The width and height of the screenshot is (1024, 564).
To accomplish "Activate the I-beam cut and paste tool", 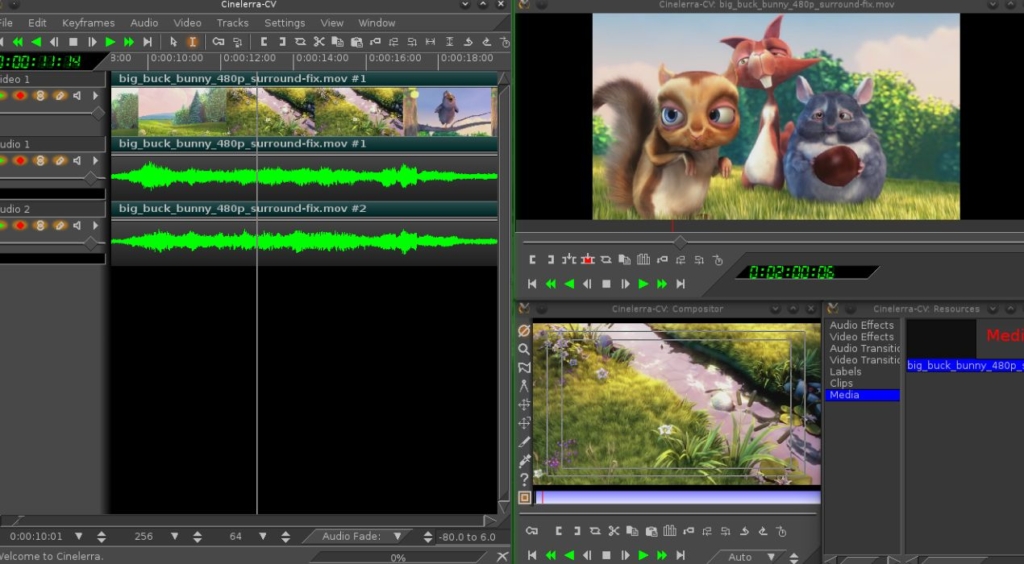I will click(192, 42).
